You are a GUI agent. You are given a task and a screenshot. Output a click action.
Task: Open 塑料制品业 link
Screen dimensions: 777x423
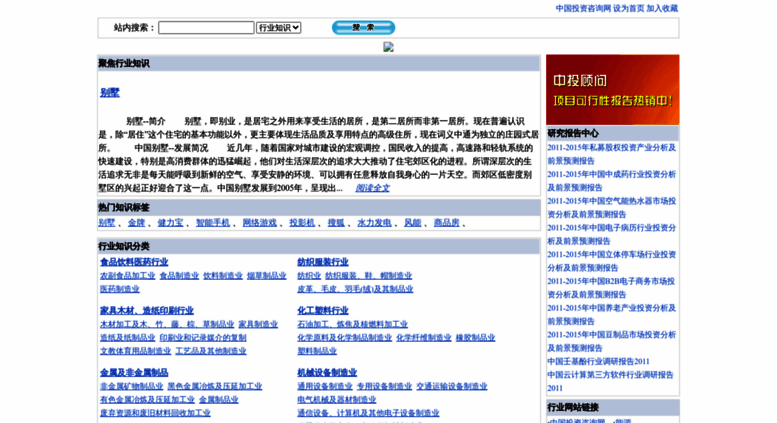pyautogui.click(x=317, y=351)
